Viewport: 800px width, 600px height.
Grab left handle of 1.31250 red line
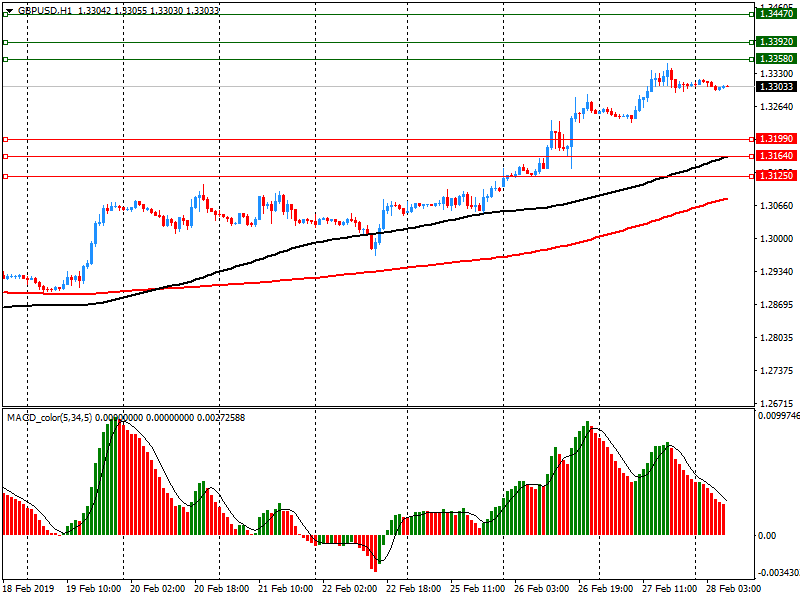[x=6, y=177]
